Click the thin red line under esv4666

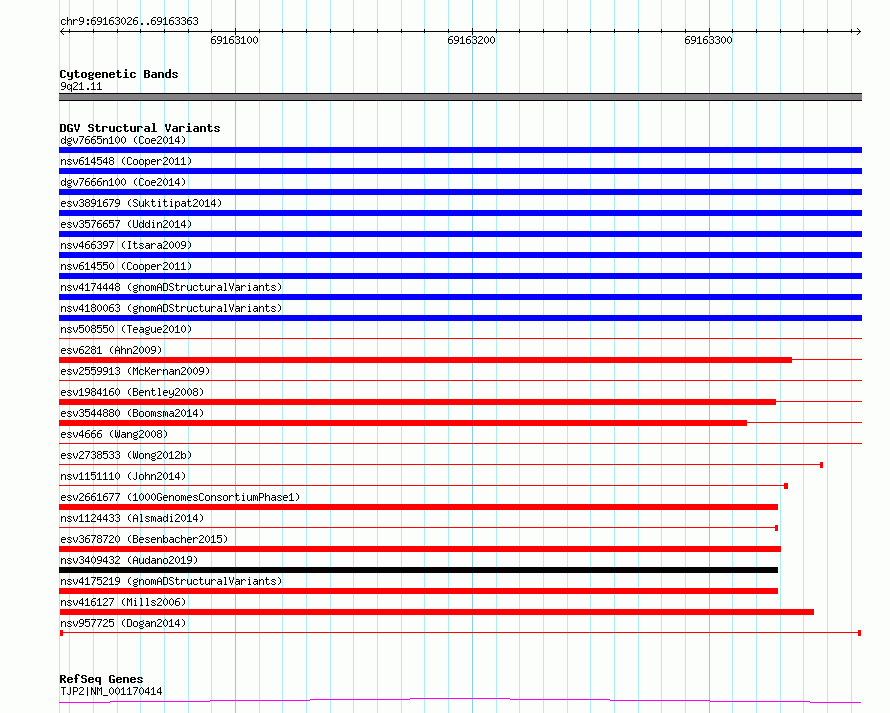point(460,444)
